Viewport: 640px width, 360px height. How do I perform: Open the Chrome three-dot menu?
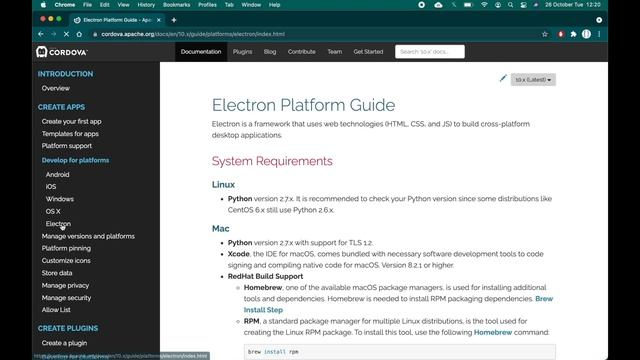click(x=599, y=34)
